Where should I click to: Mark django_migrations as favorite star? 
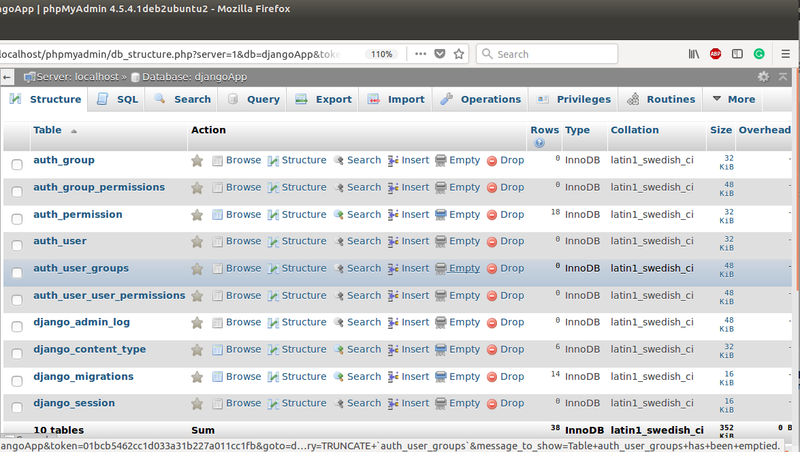click(x=197, y=378)
